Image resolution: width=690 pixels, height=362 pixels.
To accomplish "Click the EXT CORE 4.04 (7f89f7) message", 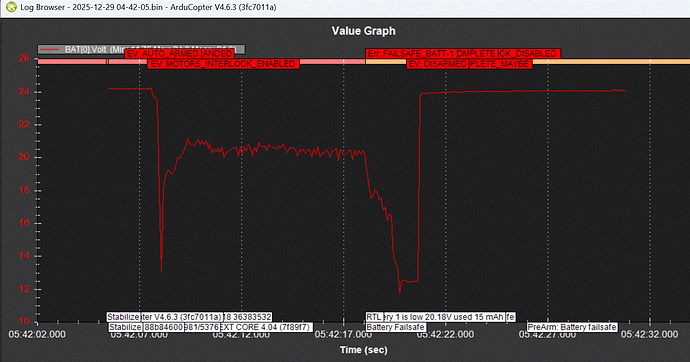I will pyautogui.click(x=265, y=327).
